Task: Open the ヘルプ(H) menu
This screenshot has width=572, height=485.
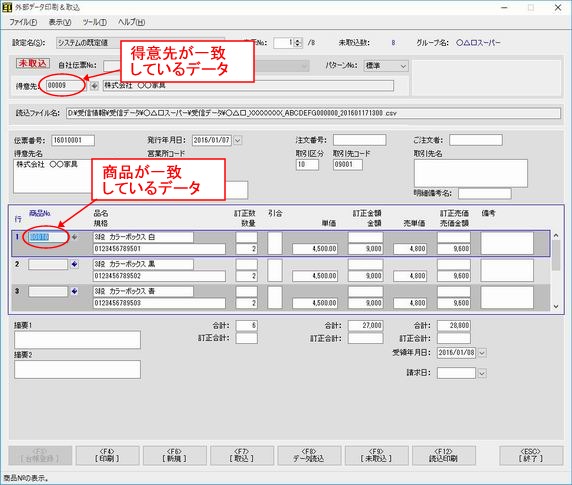Action: point(131,22)
